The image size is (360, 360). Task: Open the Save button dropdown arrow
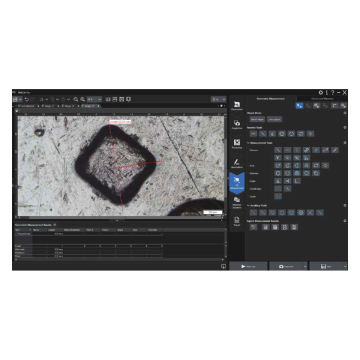(345, 266)
